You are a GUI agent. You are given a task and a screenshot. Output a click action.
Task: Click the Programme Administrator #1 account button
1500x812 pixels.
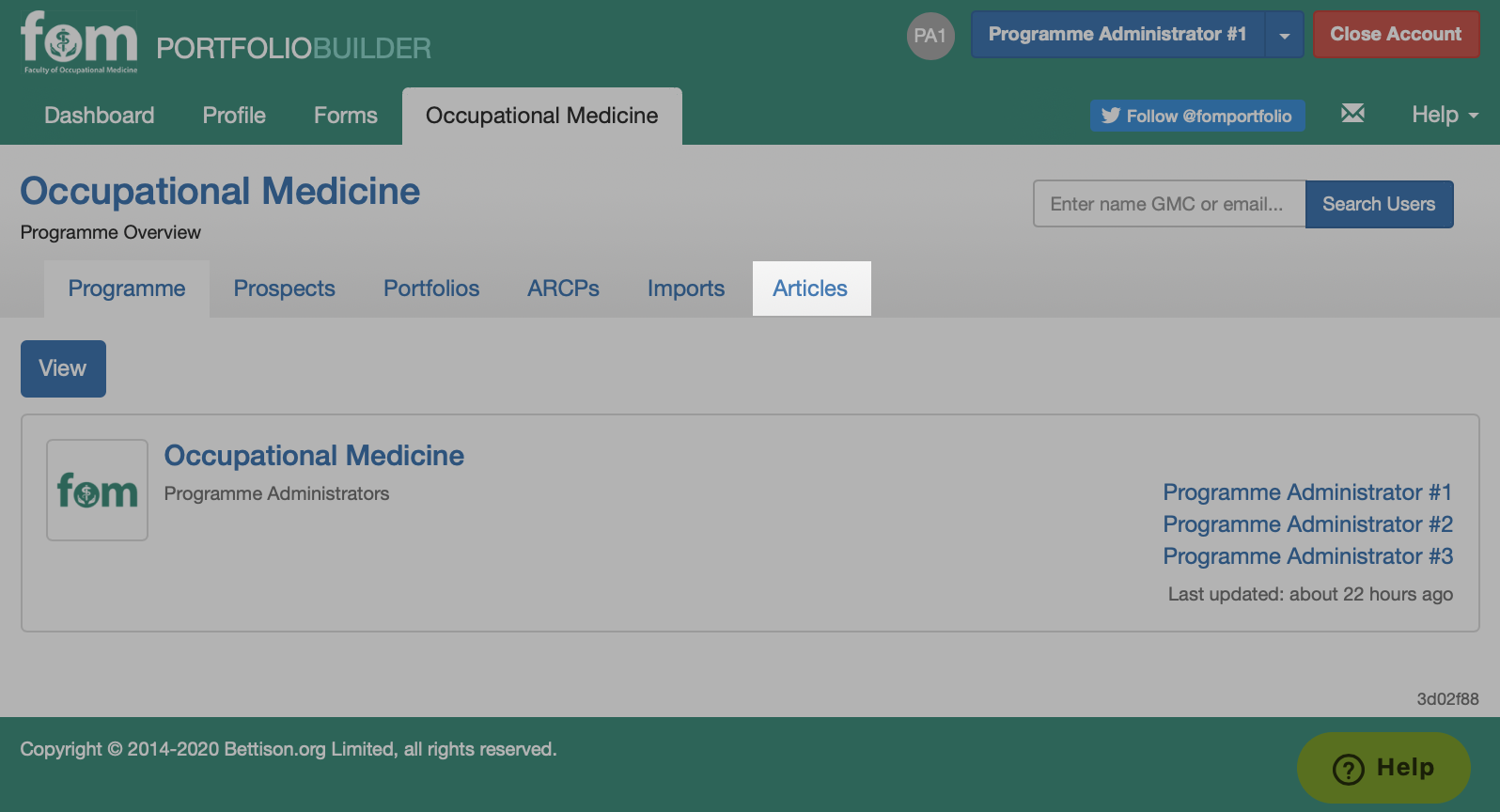[1117, 35]
